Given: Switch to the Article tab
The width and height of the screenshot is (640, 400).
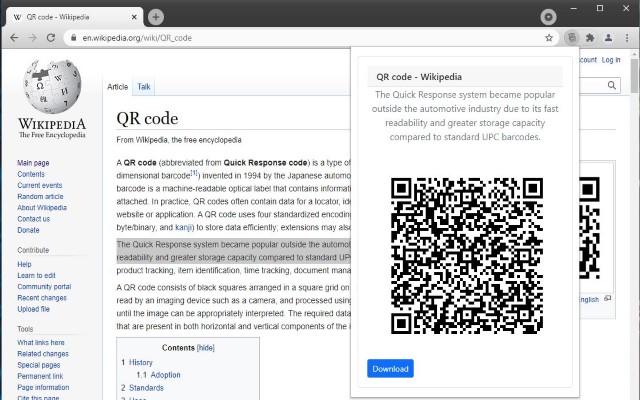Looking at the screenshot, I should 118,87.
